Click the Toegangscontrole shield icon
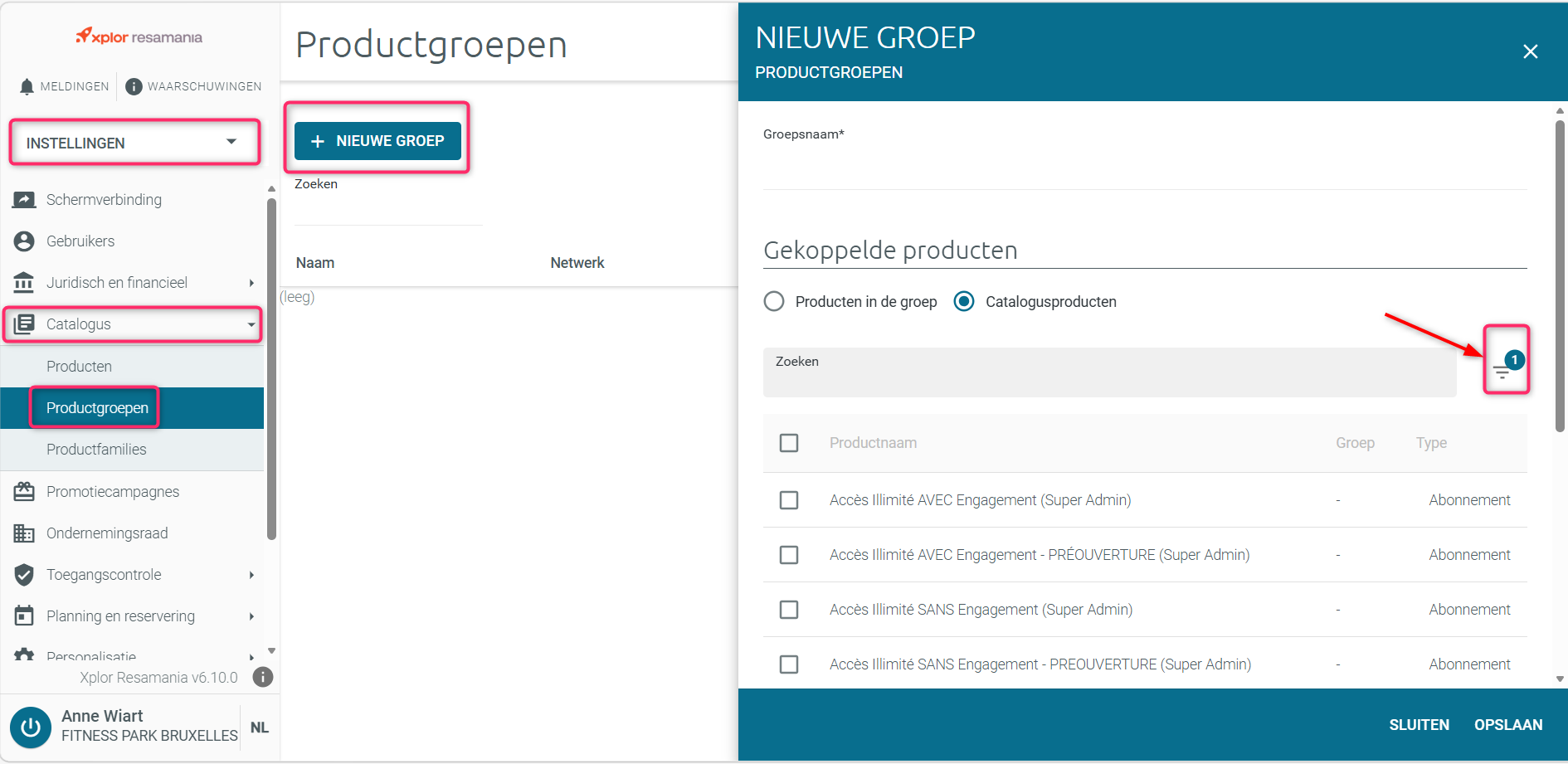 [24, 575]
